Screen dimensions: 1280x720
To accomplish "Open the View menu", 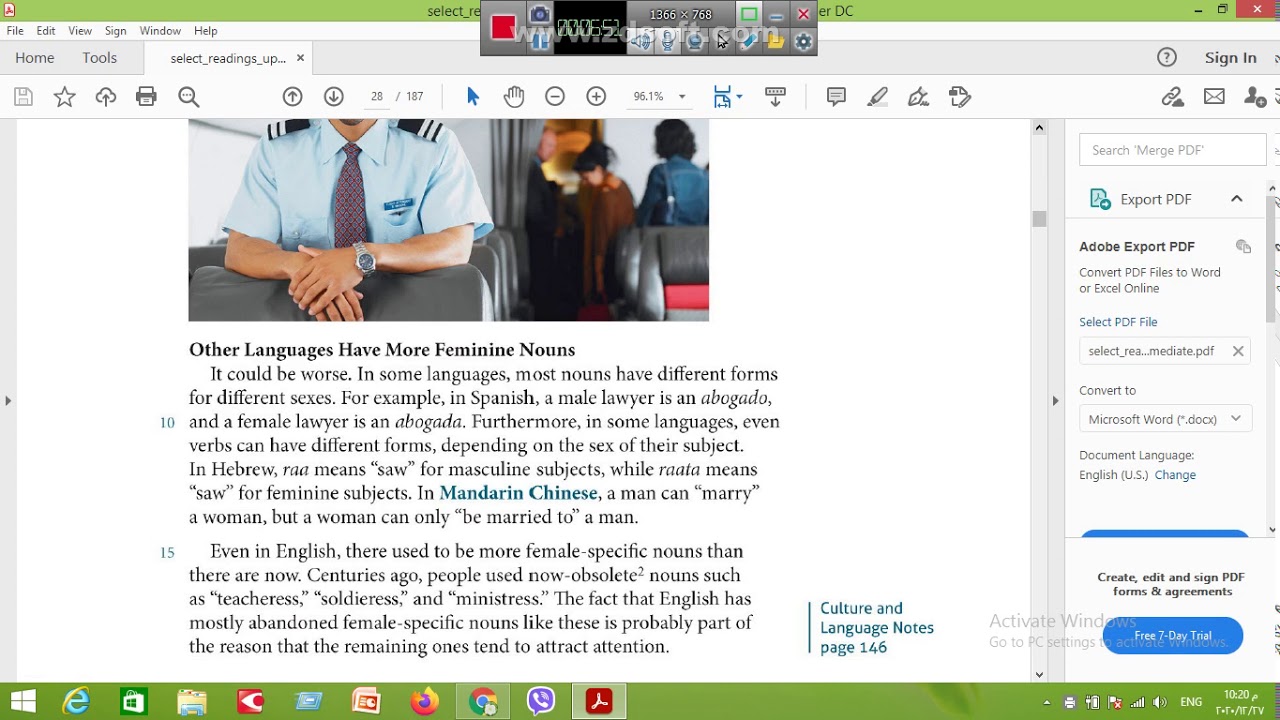I will pyautogui.click(x=80, y=31).
